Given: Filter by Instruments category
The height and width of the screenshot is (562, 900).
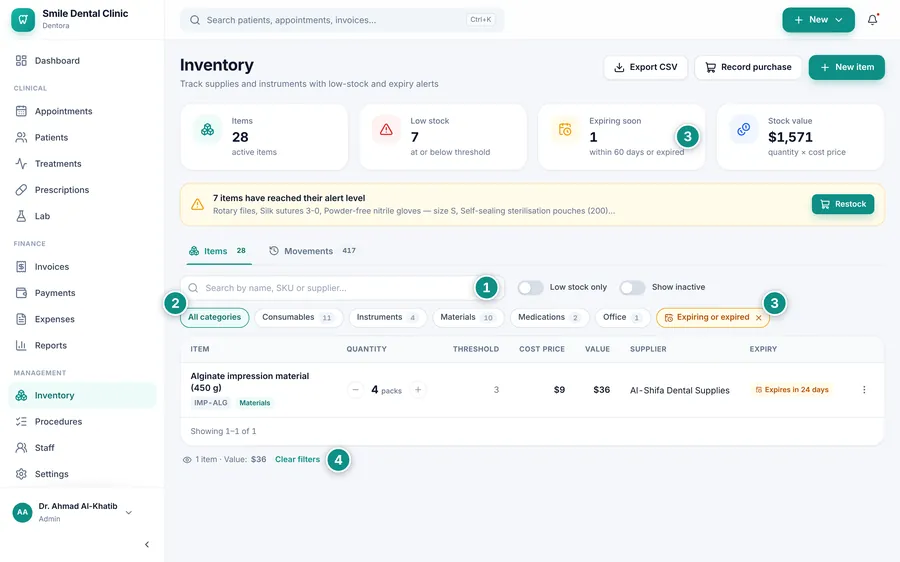Looking at the screenshot, I should pos(387,317).
